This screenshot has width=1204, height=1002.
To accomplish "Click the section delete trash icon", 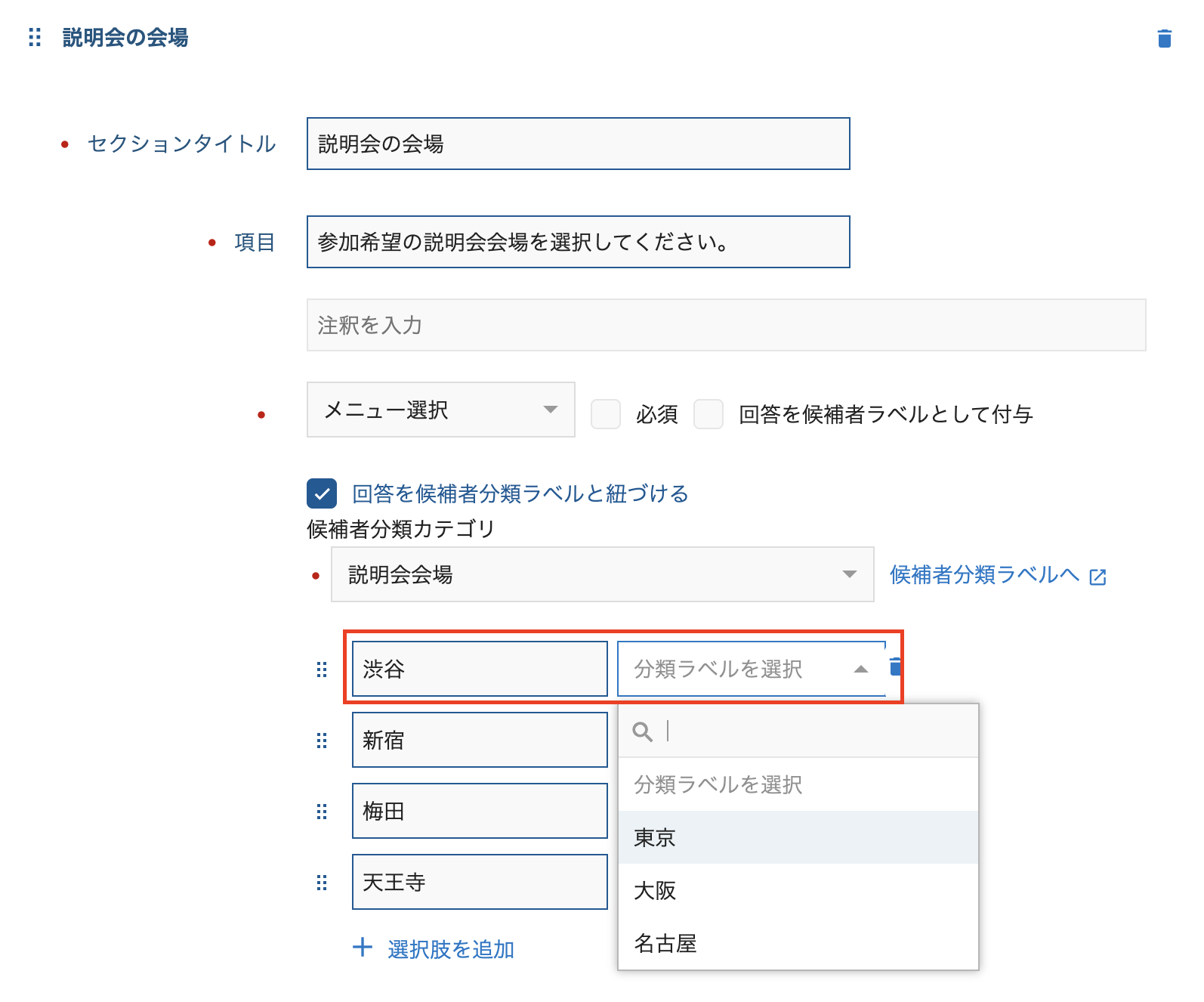I will coord(1164,39).
